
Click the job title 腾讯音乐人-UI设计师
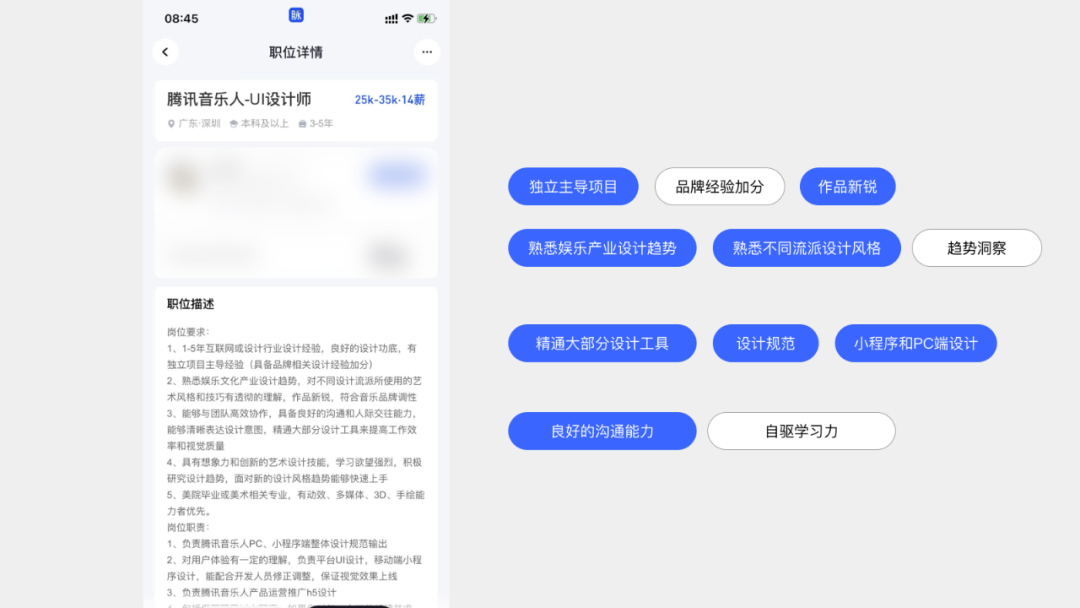pyautogui.click(x=239, y=99)
